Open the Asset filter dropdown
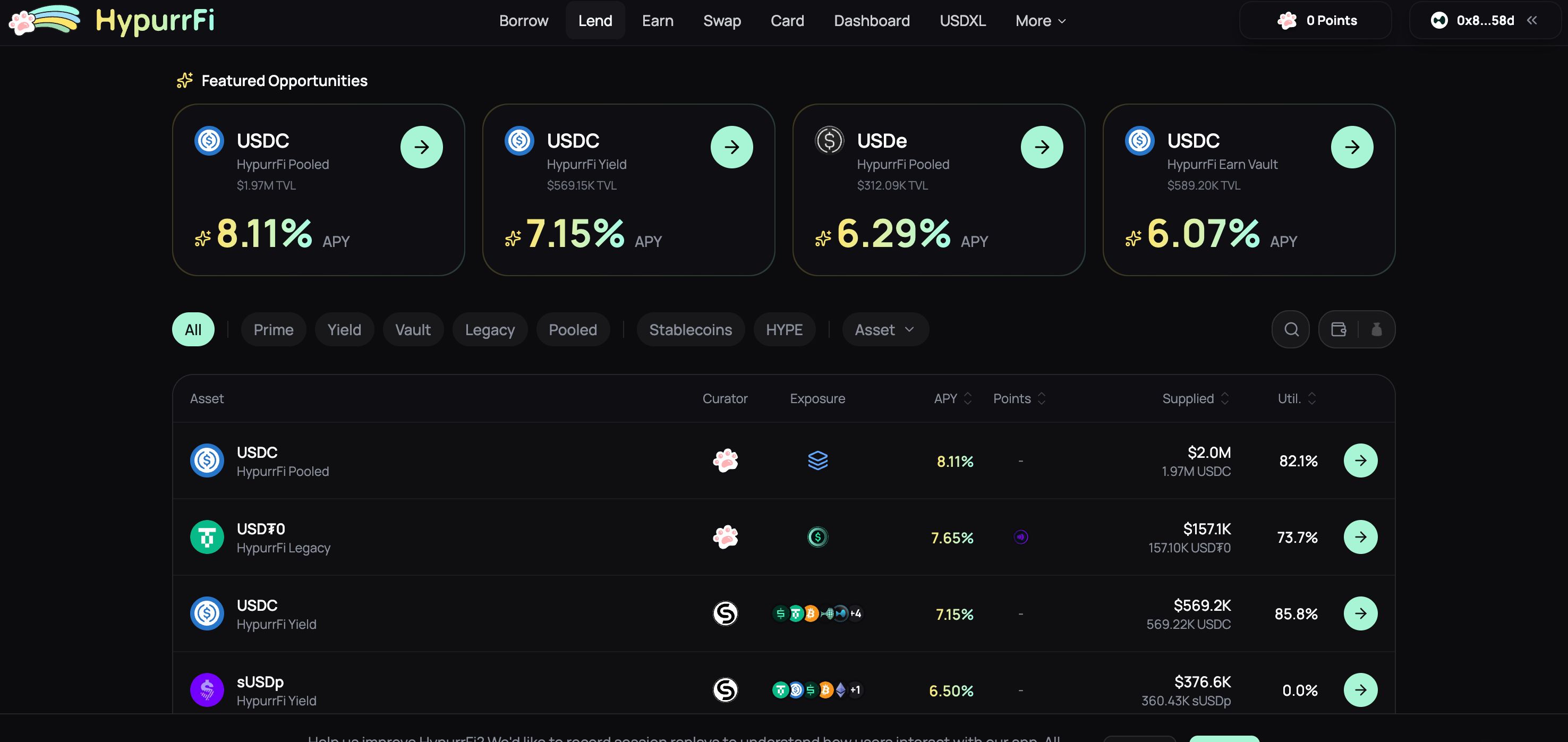 tap(885, 329)
